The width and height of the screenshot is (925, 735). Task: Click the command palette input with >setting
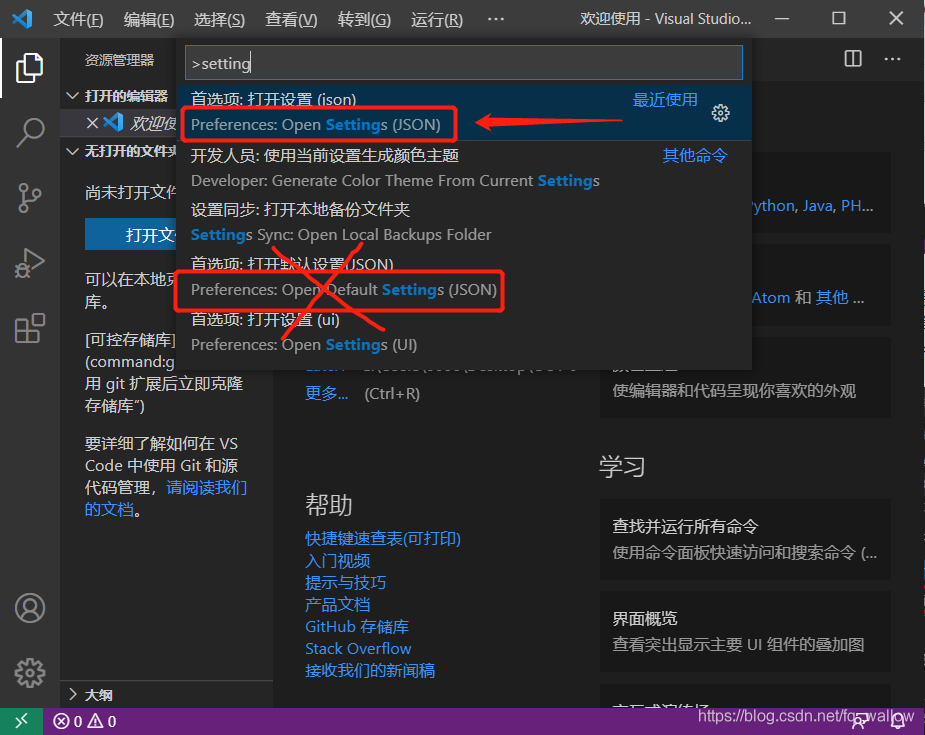pos(464,63)
